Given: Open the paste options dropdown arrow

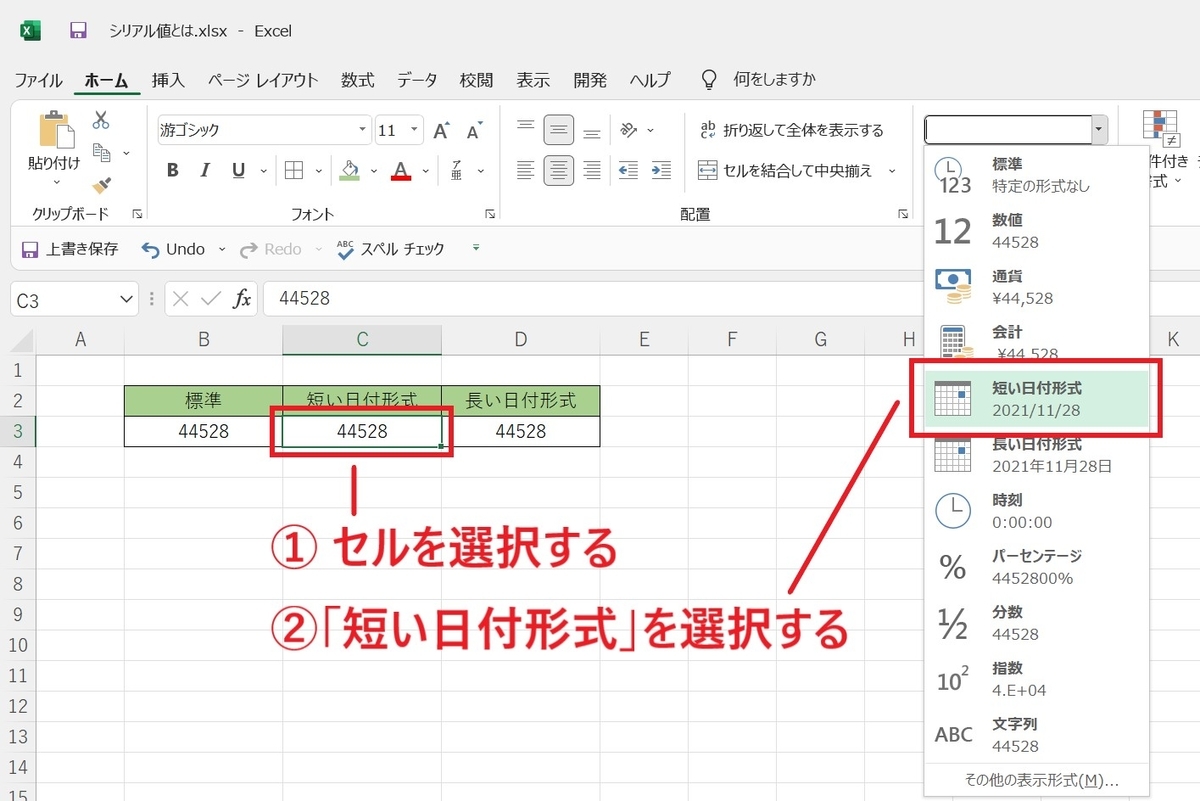Looking at the screenshot, I should (x=55, y=181).
